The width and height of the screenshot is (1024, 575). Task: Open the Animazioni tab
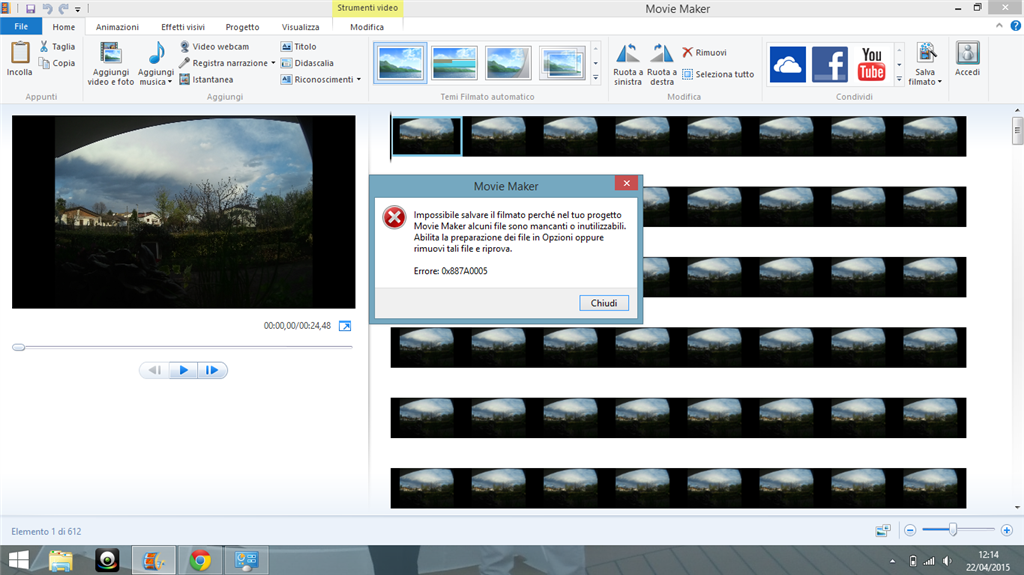(117, 27)
